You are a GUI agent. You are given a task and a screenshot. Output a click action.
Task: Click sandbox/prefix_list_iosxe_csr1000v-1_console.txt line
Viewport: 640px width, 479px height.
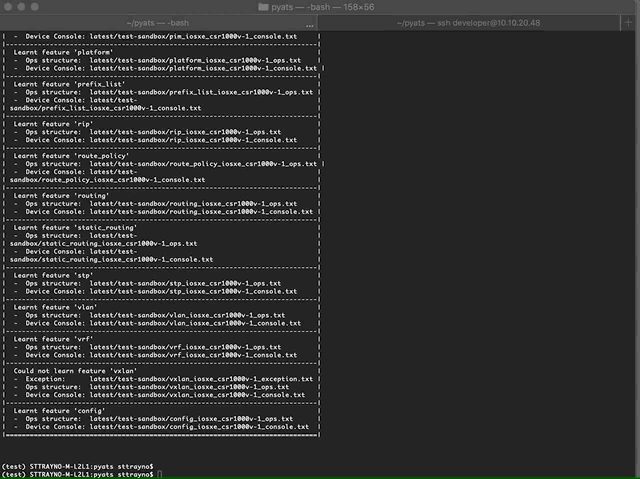(105, 108)
